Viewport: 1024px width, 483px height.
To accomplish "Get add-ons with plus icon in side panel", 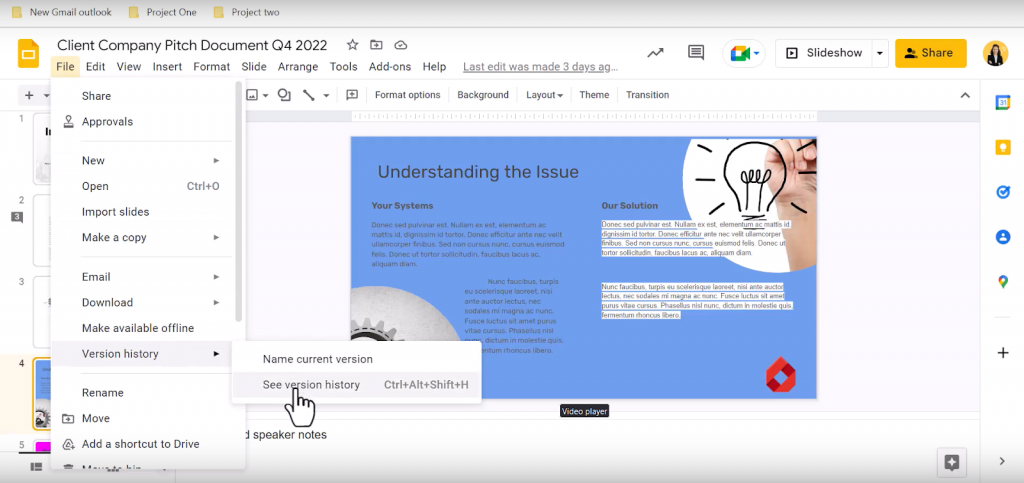I will point(1002,353).
